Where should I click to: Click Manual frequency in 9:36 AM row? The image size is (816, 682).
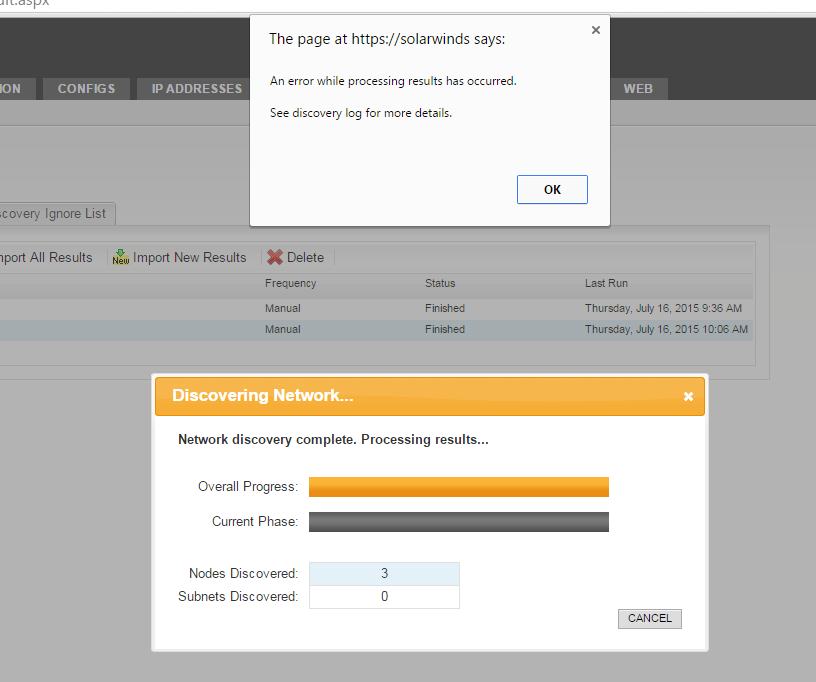(x=283, y=308)
